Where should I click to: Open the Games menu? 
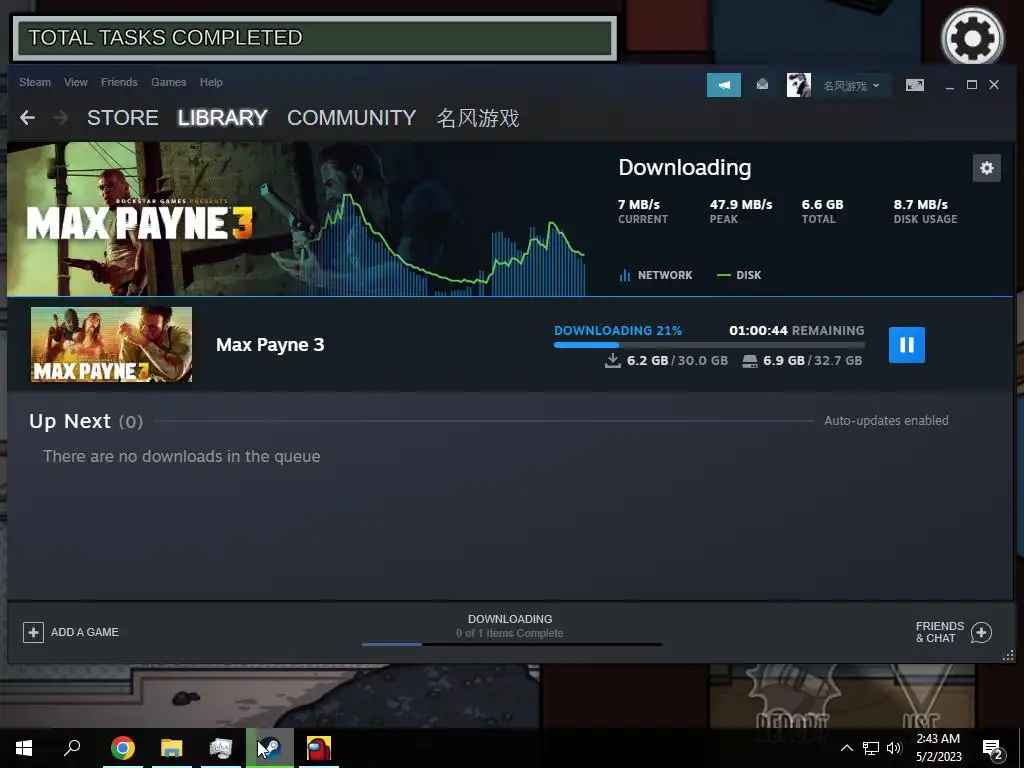click(x=168, y=82)
